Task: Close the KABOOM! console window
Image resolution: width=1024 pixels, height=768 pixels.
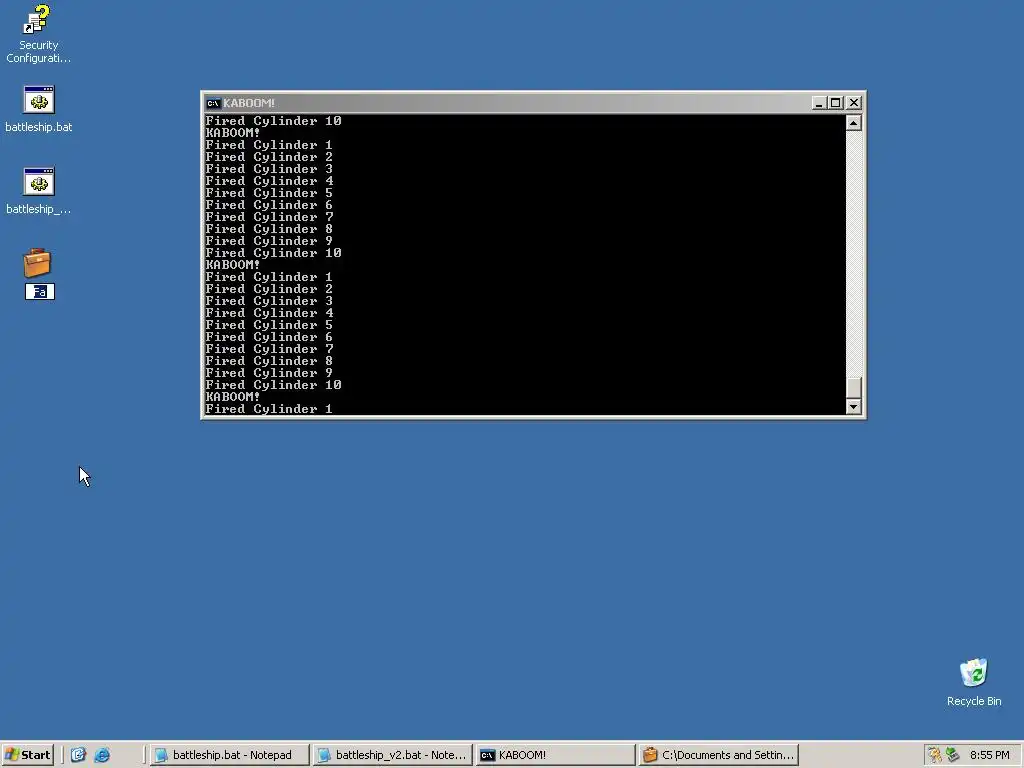Action: [854, 103]
